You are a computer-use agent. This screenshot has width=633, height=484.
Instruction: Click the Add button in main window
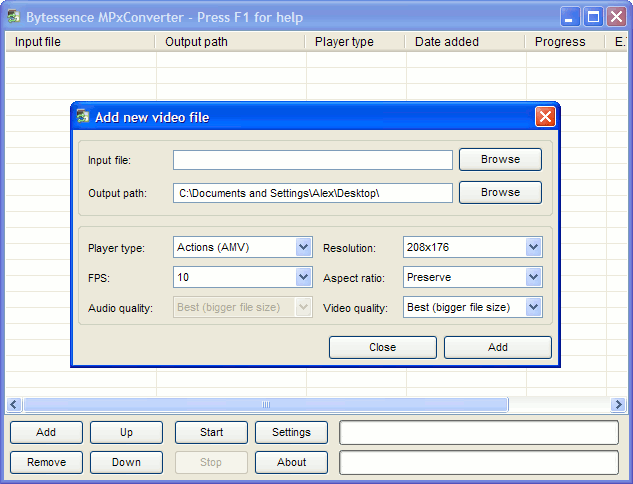point(46,432)
